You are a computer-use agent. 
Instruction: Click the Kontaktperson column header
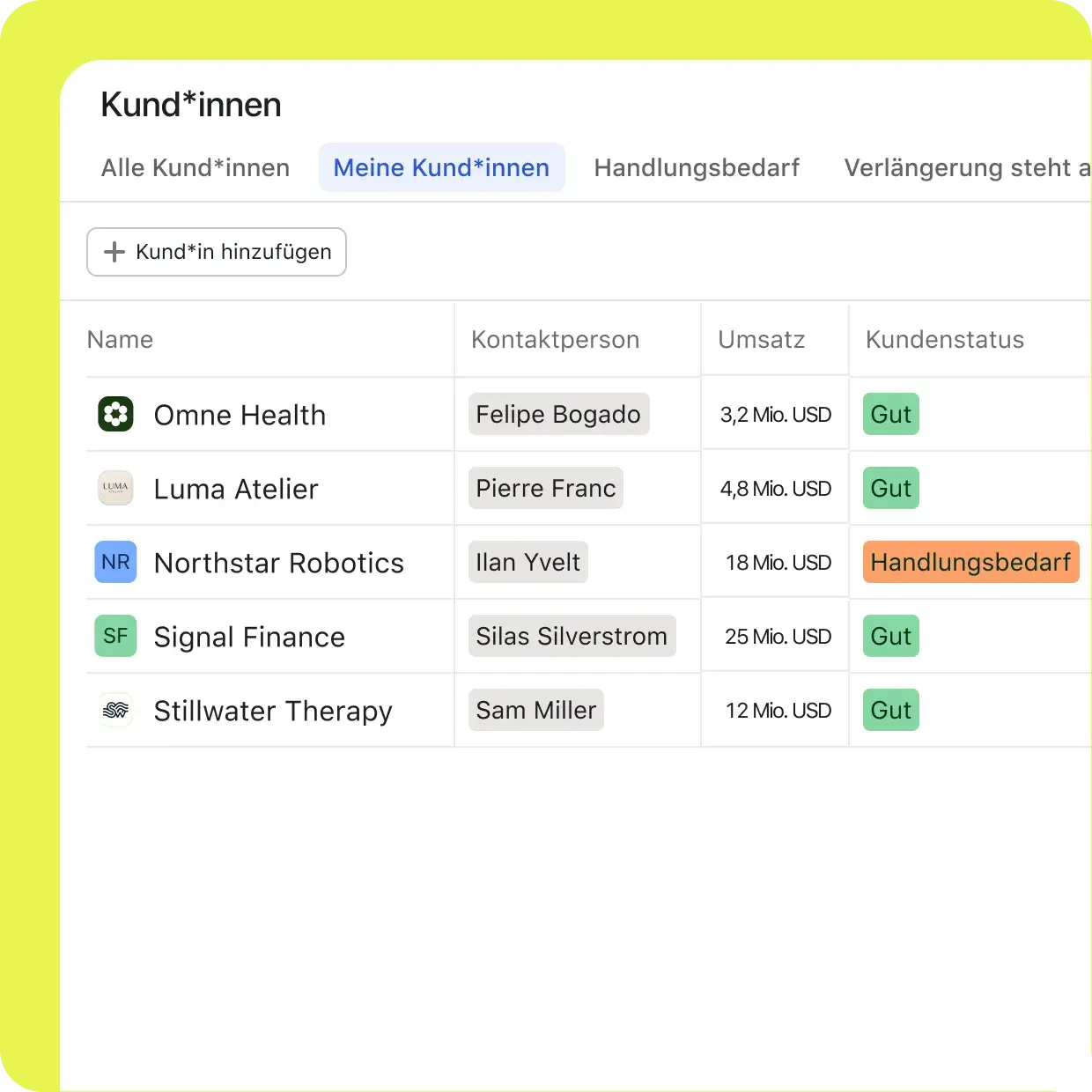(x=556, y=340)
